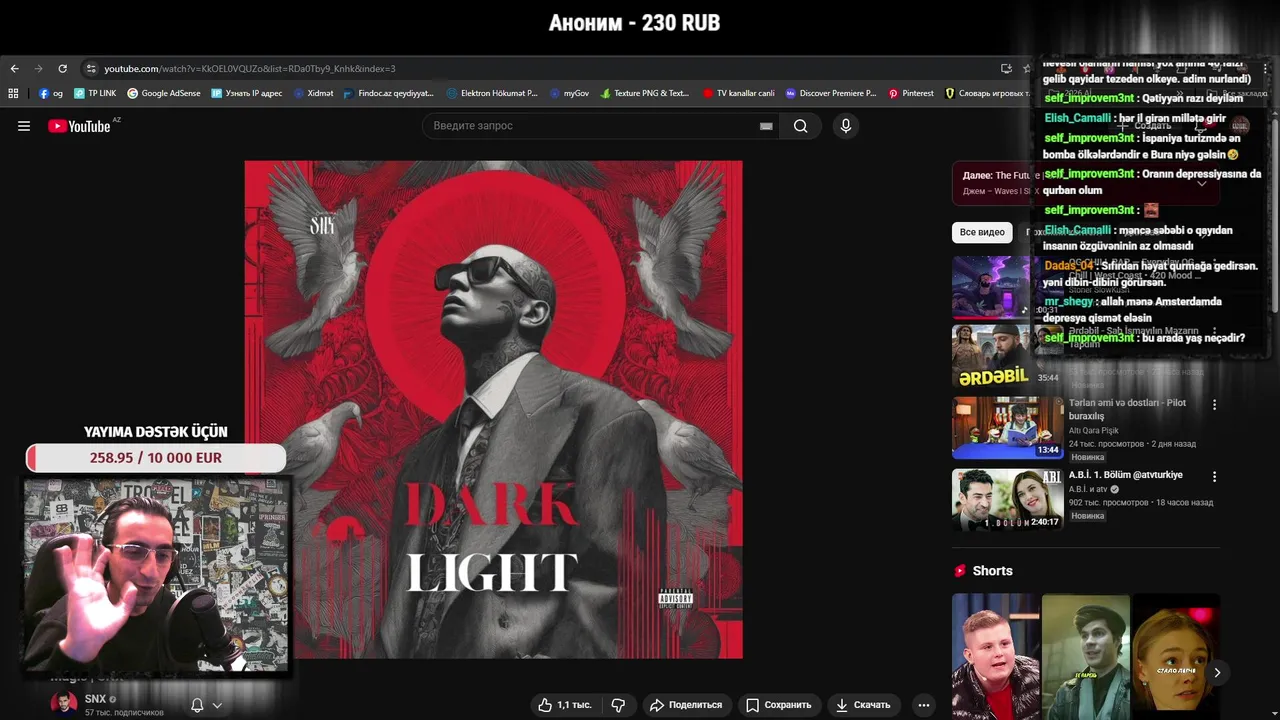This screenshot has height=720, width=1280.
Task: Go back using the browser back arrow
Action: coord(14,69)
